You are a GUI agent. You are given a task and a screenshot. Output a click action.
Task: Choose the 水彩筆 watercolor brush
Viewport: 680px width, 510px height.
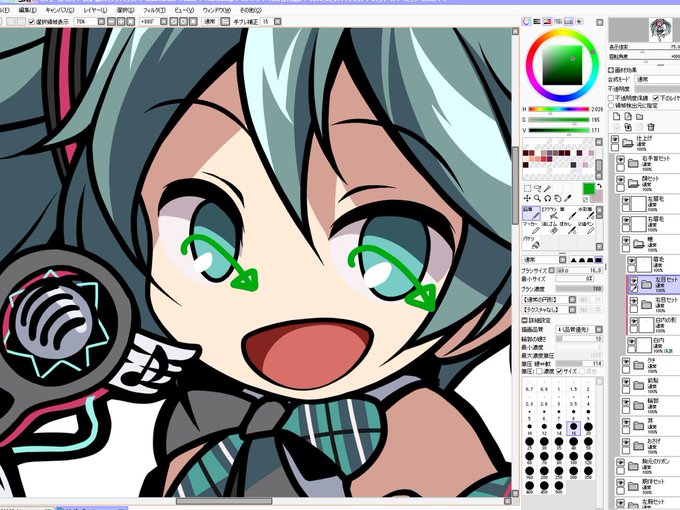pos(586,213)
